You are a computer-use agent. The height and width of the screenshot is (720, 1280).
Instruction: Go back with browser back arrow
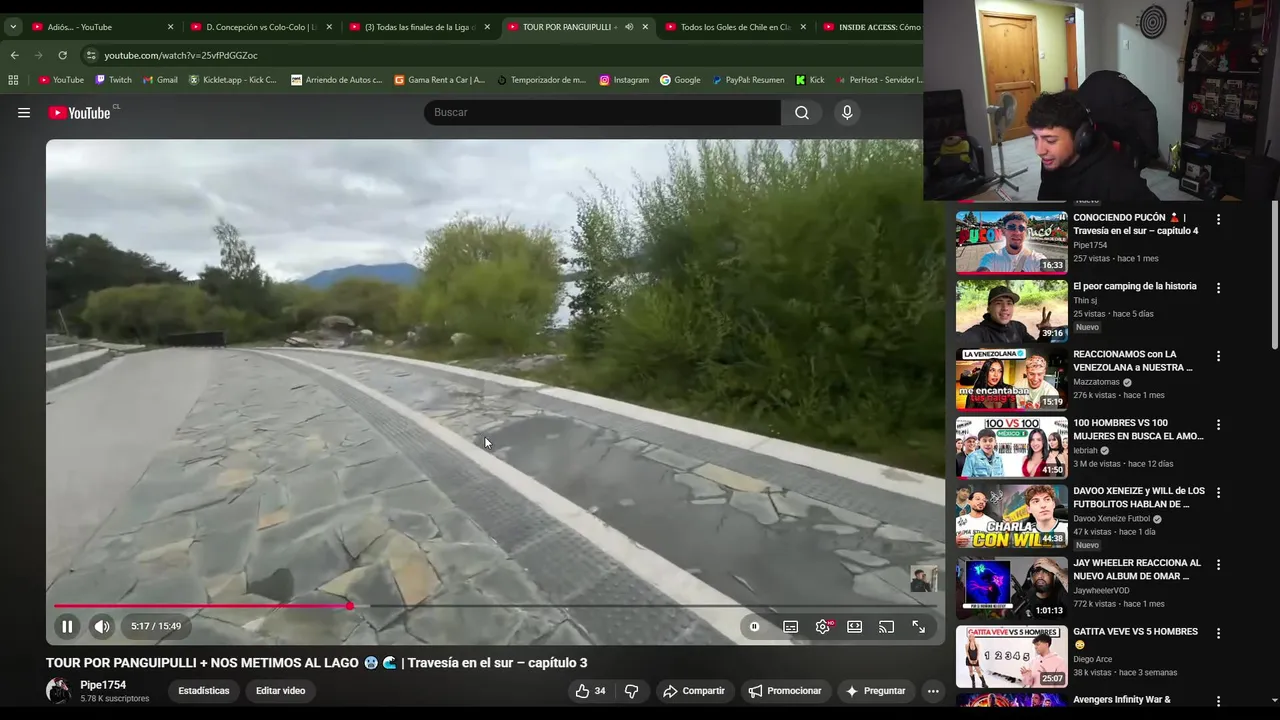click(x=14, y=56)
